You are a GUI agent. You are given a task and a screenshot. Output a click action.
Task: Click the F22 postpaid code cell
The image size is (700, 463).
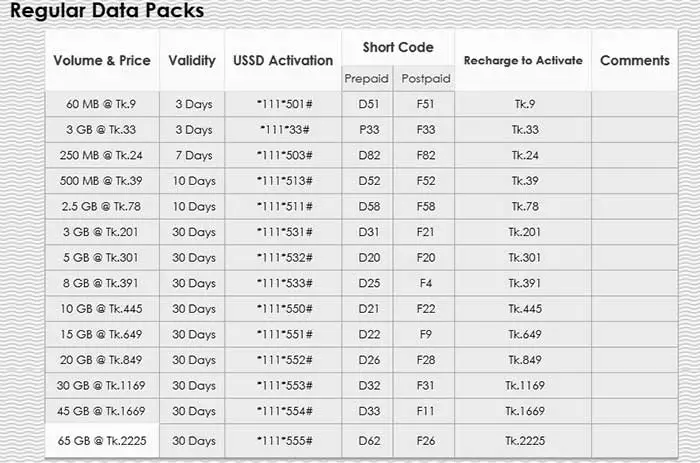tap(426, 310)
